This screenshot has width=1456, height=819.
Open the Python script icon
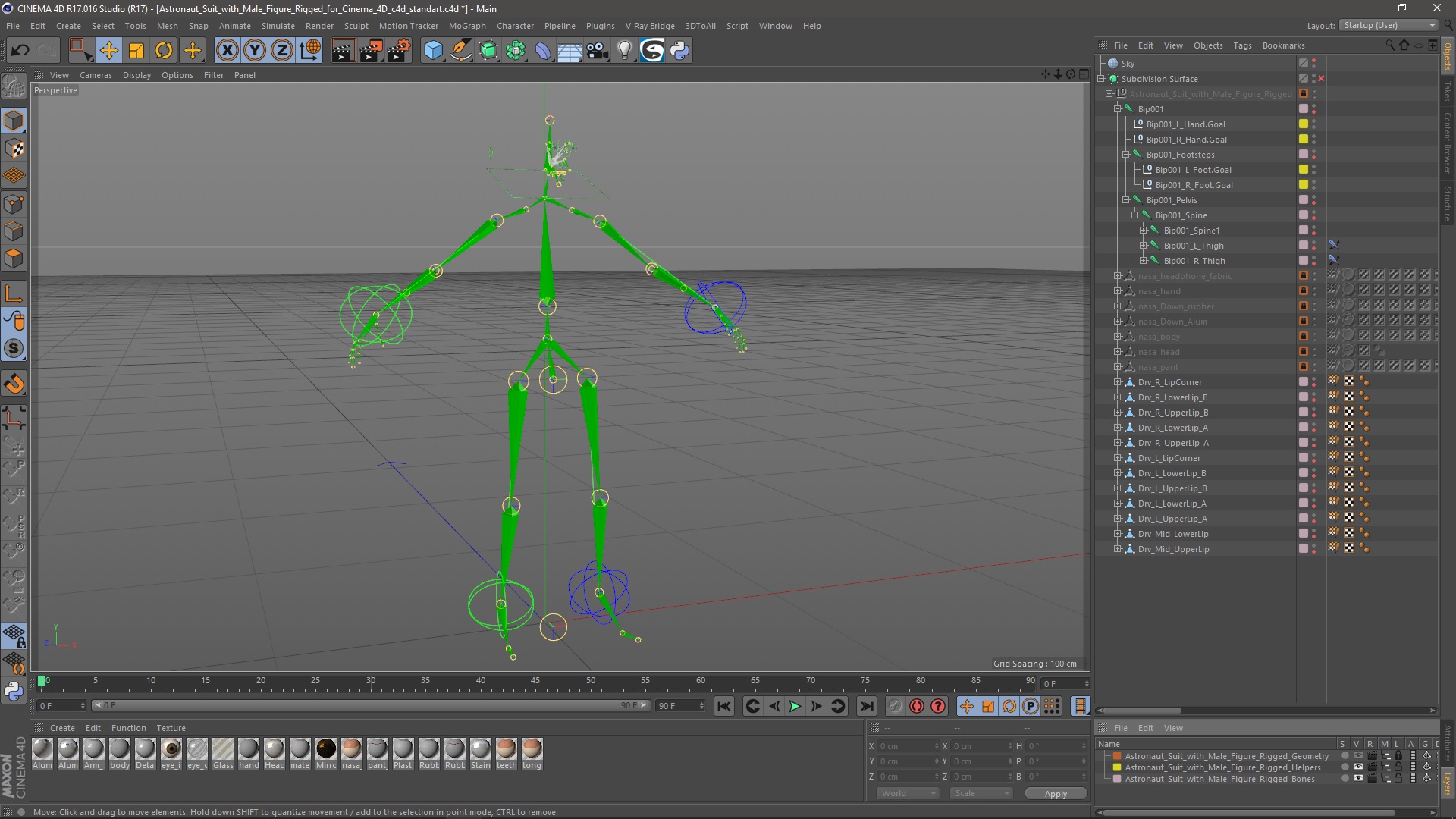pyautogui.click(x=679, y=51)
